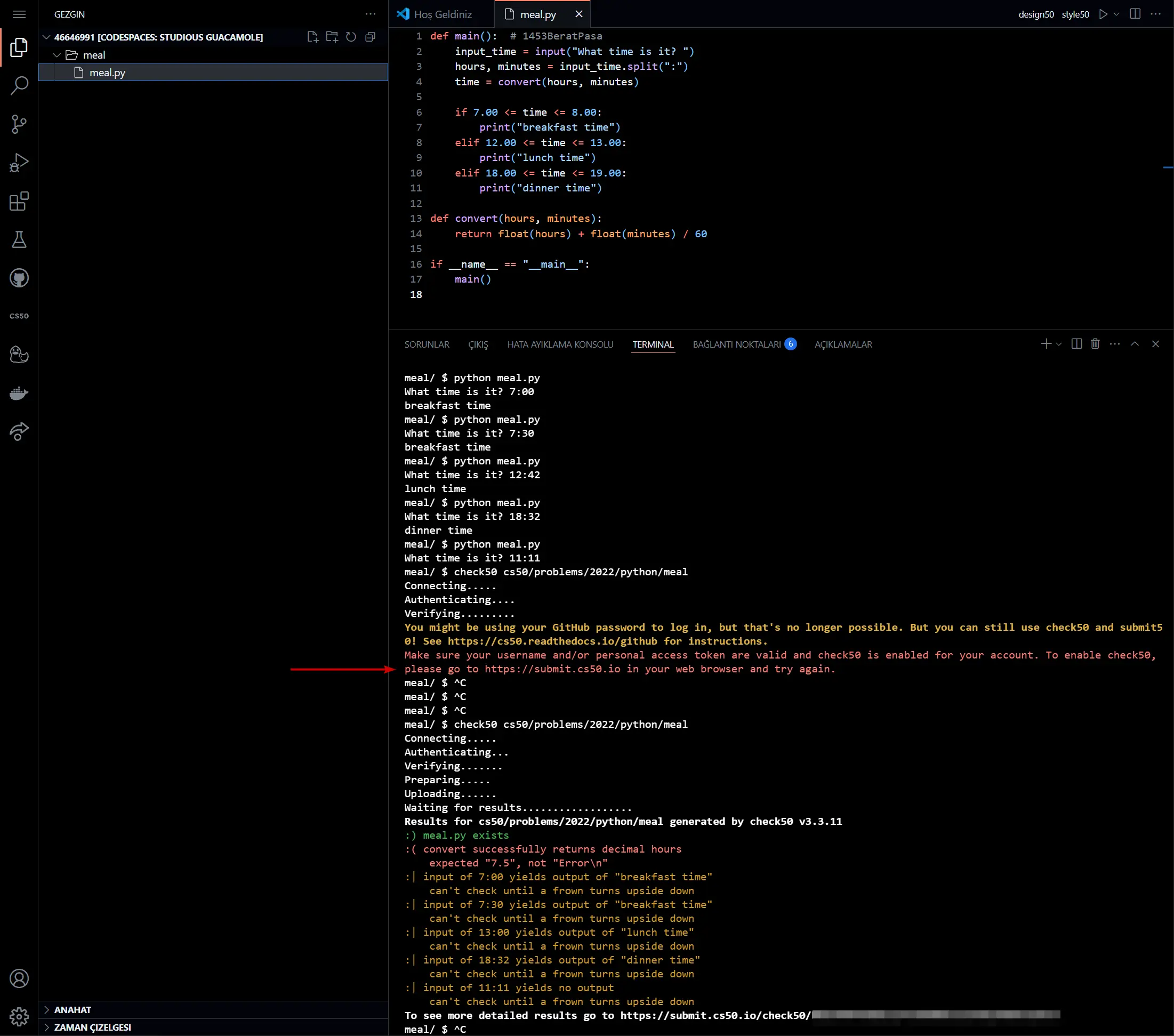Image resolution: width=1174 pixels, height=1036 pixels.
Task: Open the Source Control view
Action: point(19,124)
